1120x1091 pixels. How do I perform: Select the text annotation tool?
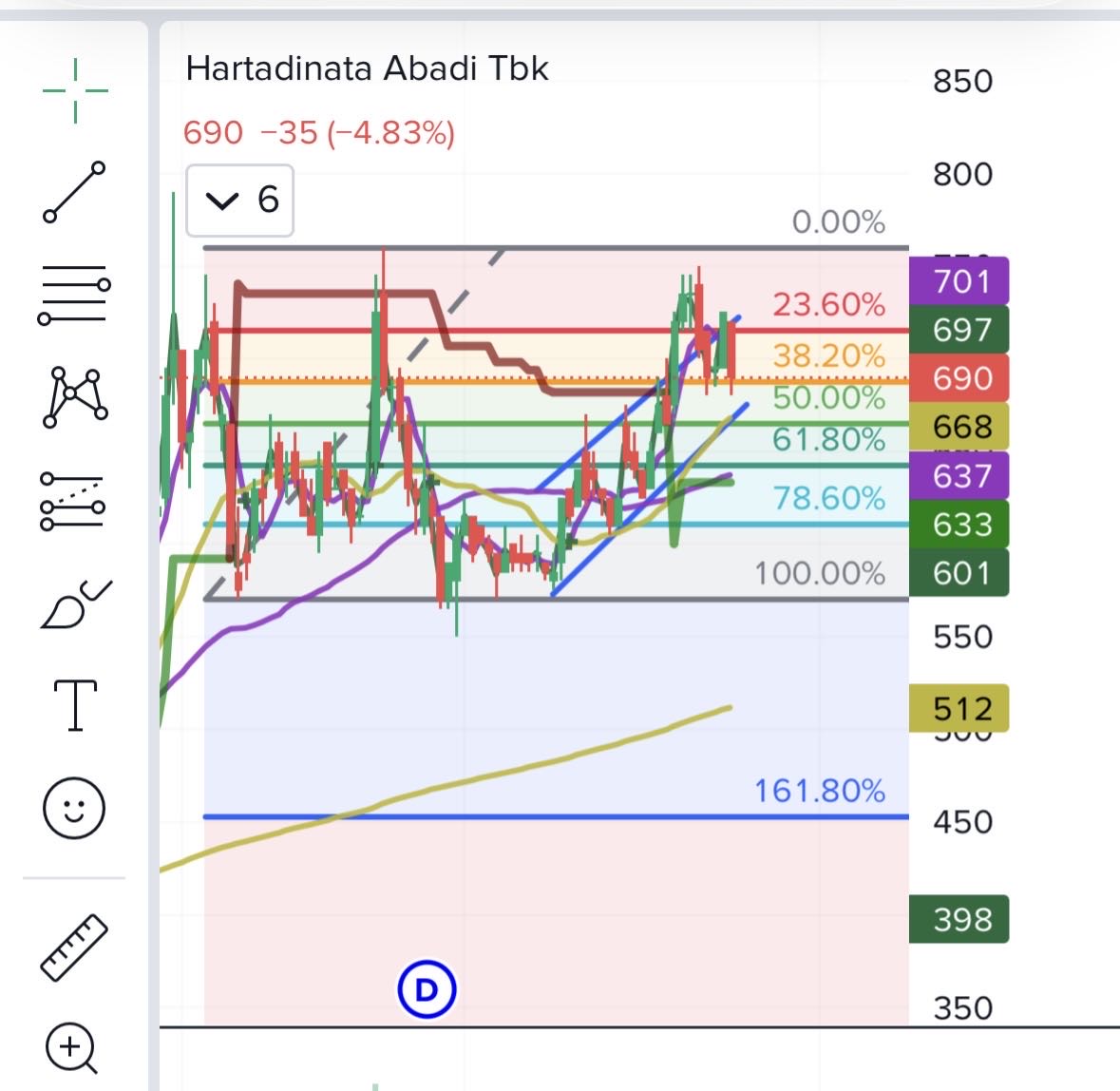click(75, 705)
